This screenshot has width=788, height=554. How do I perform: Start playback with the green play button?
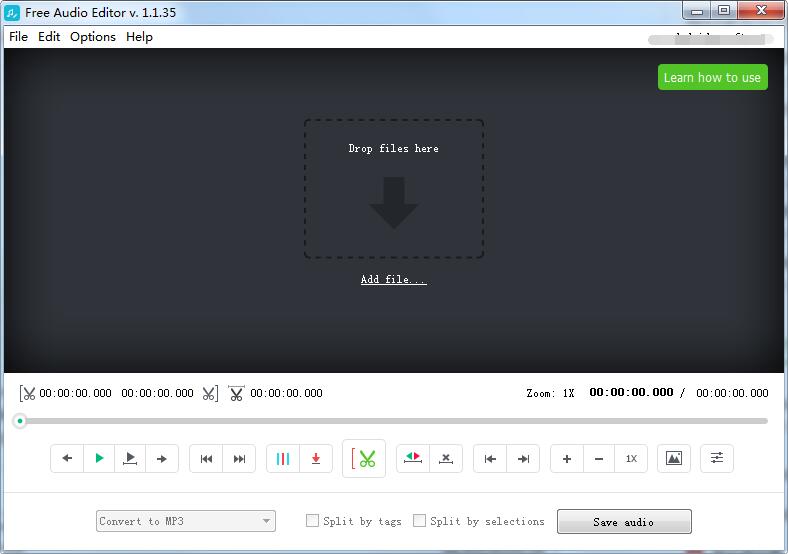point(99,458)
